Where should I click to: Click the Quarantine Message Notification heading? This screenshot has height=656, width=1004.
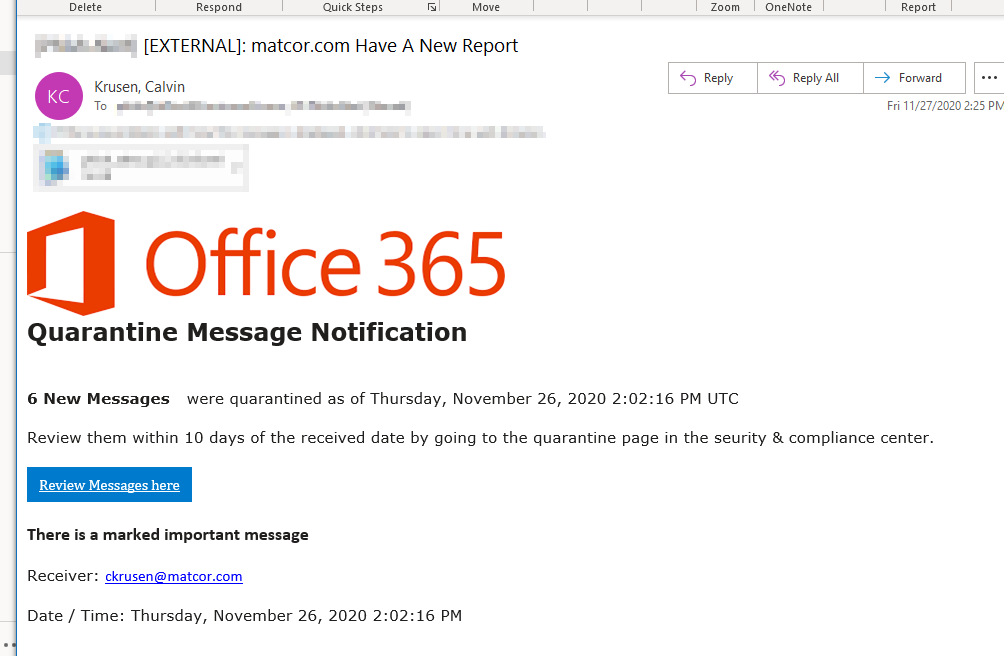[247, 332]
